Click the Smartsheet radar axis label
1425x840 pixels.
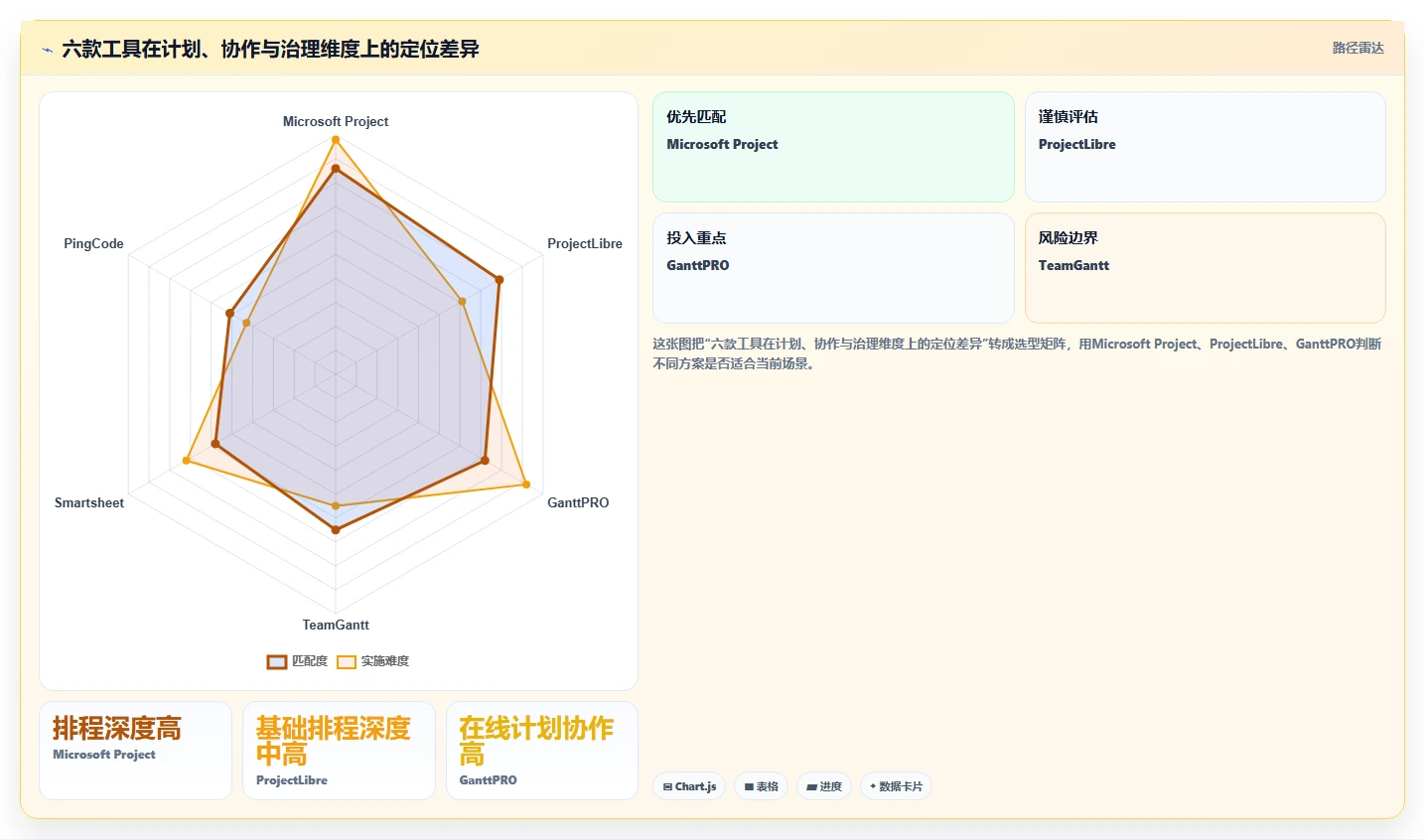[x=89, y=502]
